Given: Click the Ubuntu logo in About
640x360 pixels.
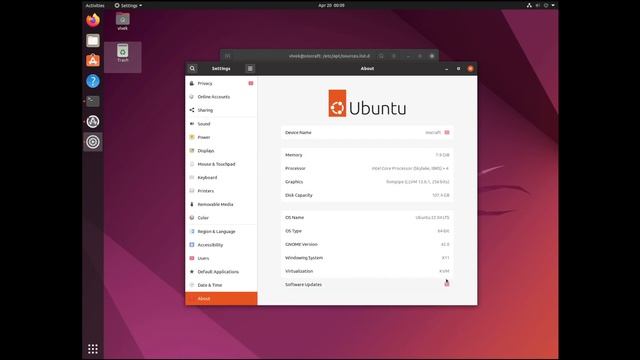Looking at the screenshot, I should pyautogui.click(x=367, y=104).
